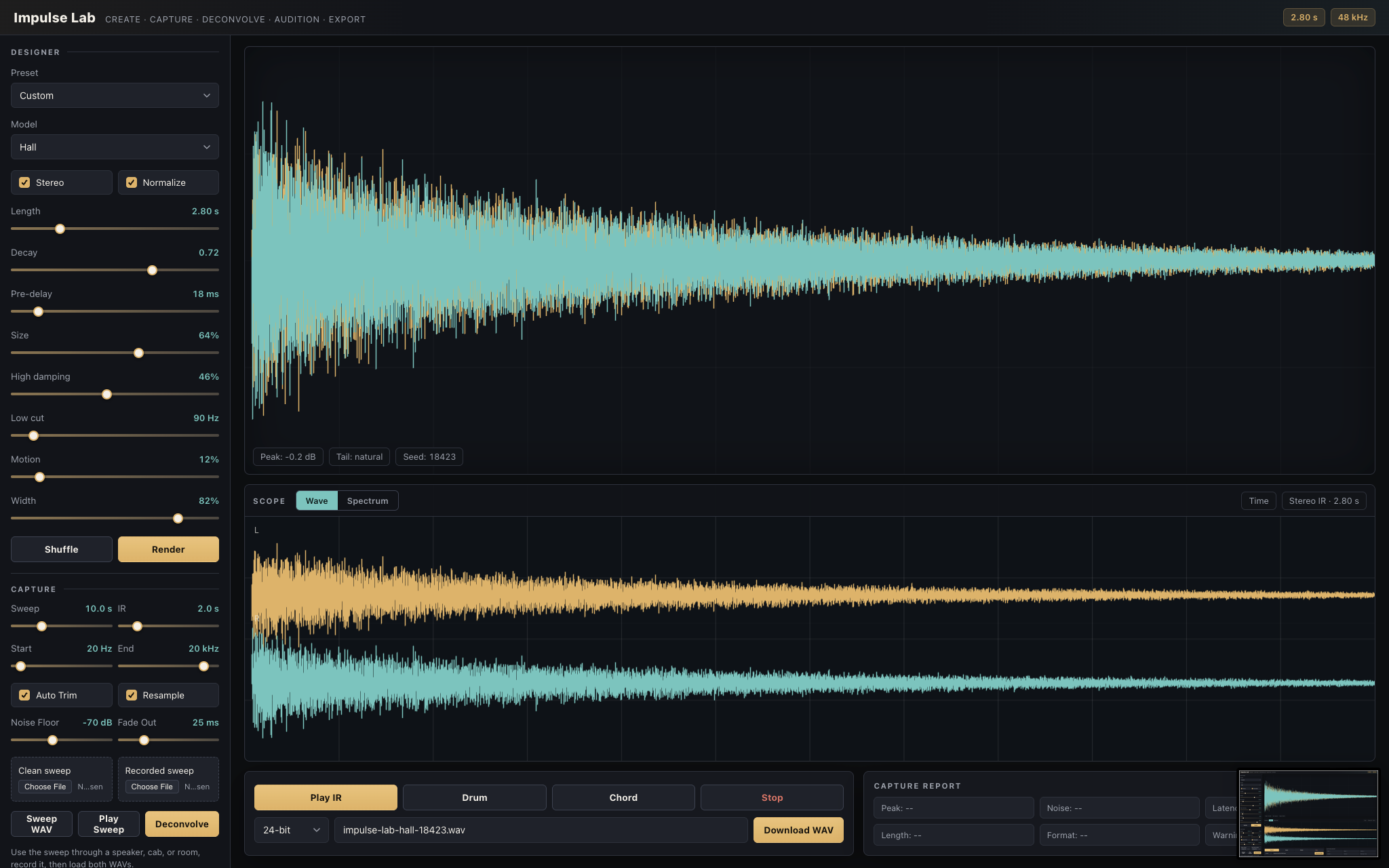The height and width of the screenshot is (868, 1389).
Task: Choose a file for Clean sweep
Action: [45, 787]
